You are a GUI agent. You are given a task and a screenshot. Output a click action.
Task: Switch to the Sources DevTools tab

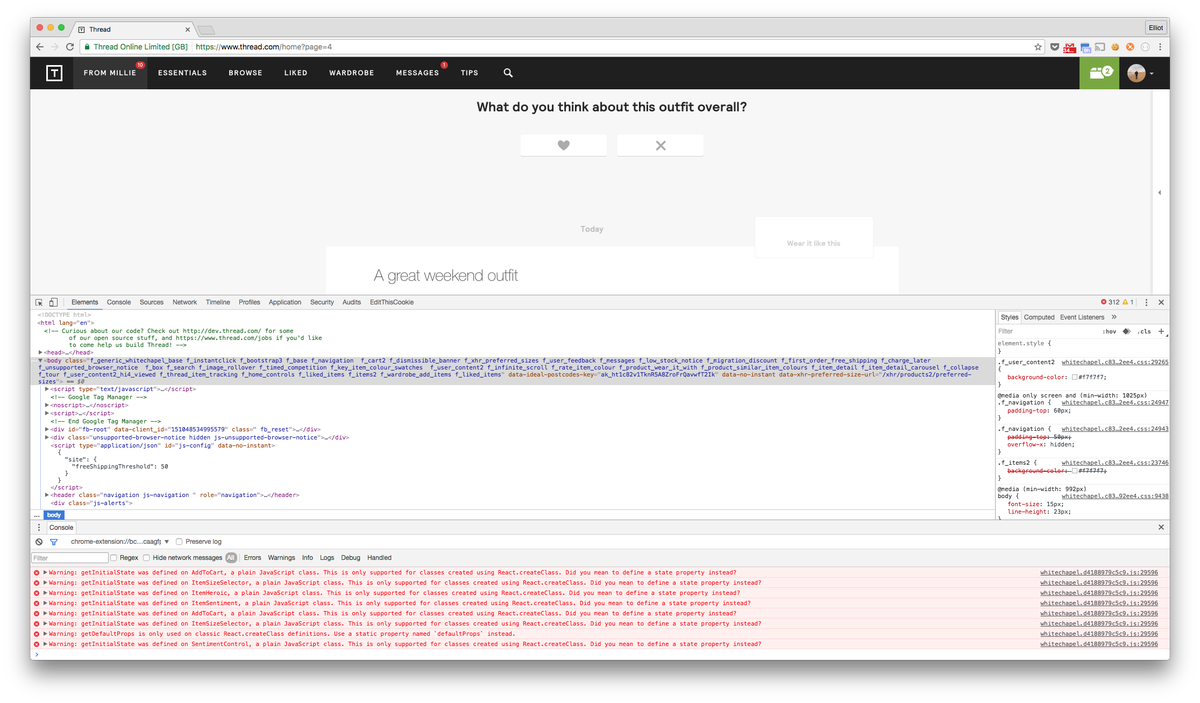151,302
